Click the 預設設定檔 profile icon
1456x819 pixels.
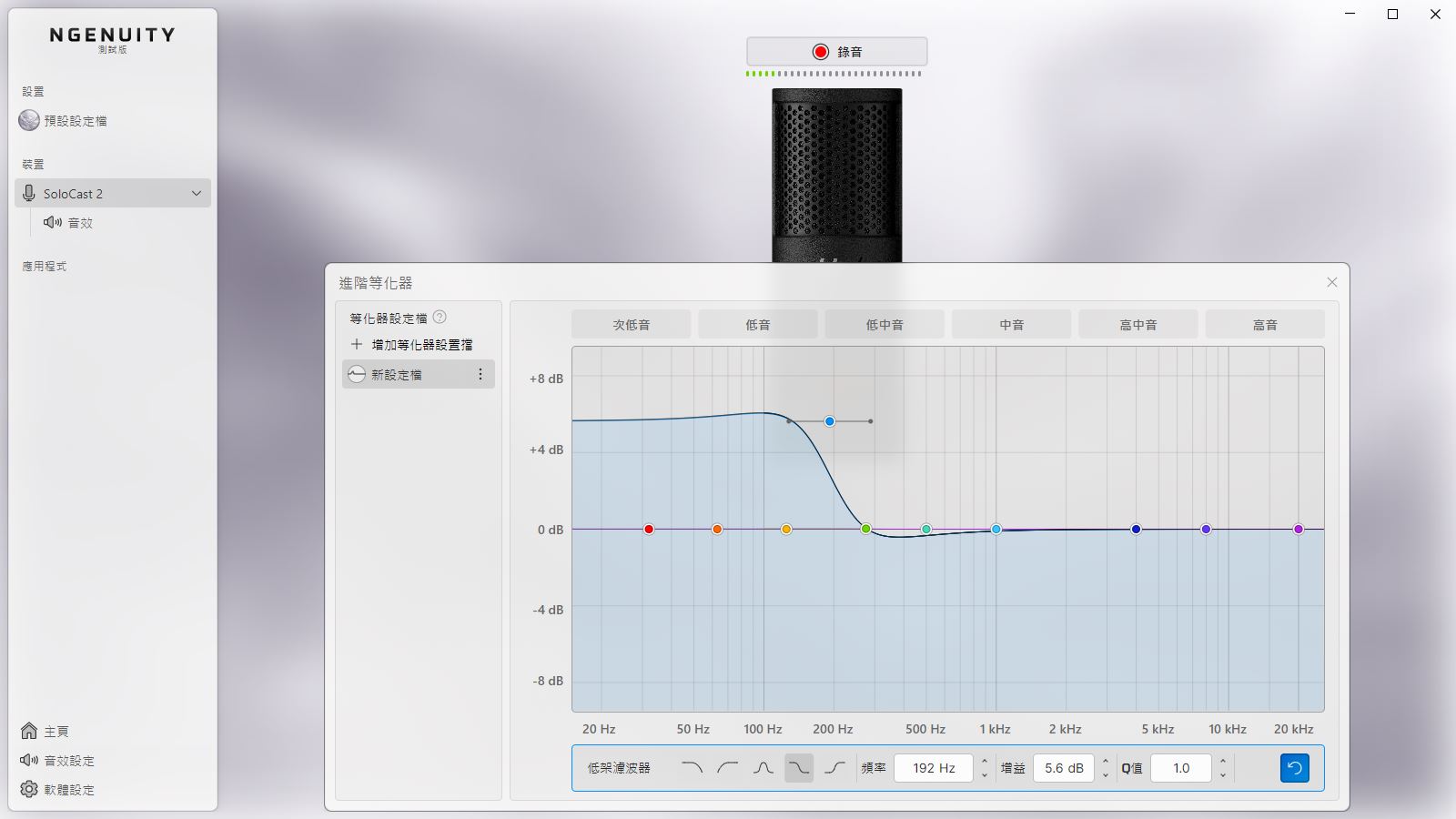point(29,120)
